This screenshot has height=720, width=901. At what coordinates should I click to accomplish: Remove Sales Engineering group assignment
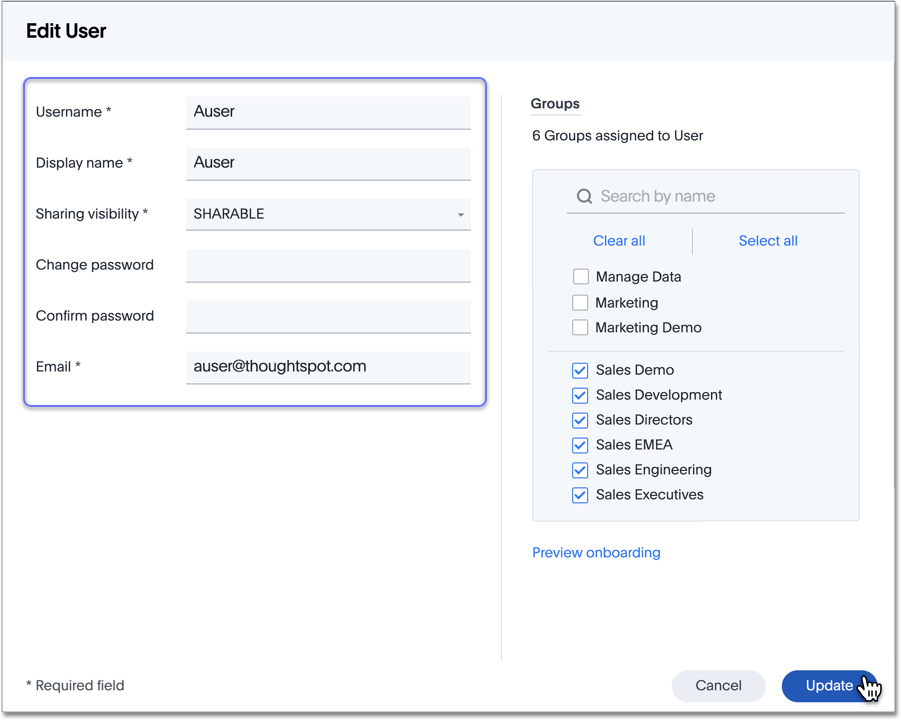point(580,470)
